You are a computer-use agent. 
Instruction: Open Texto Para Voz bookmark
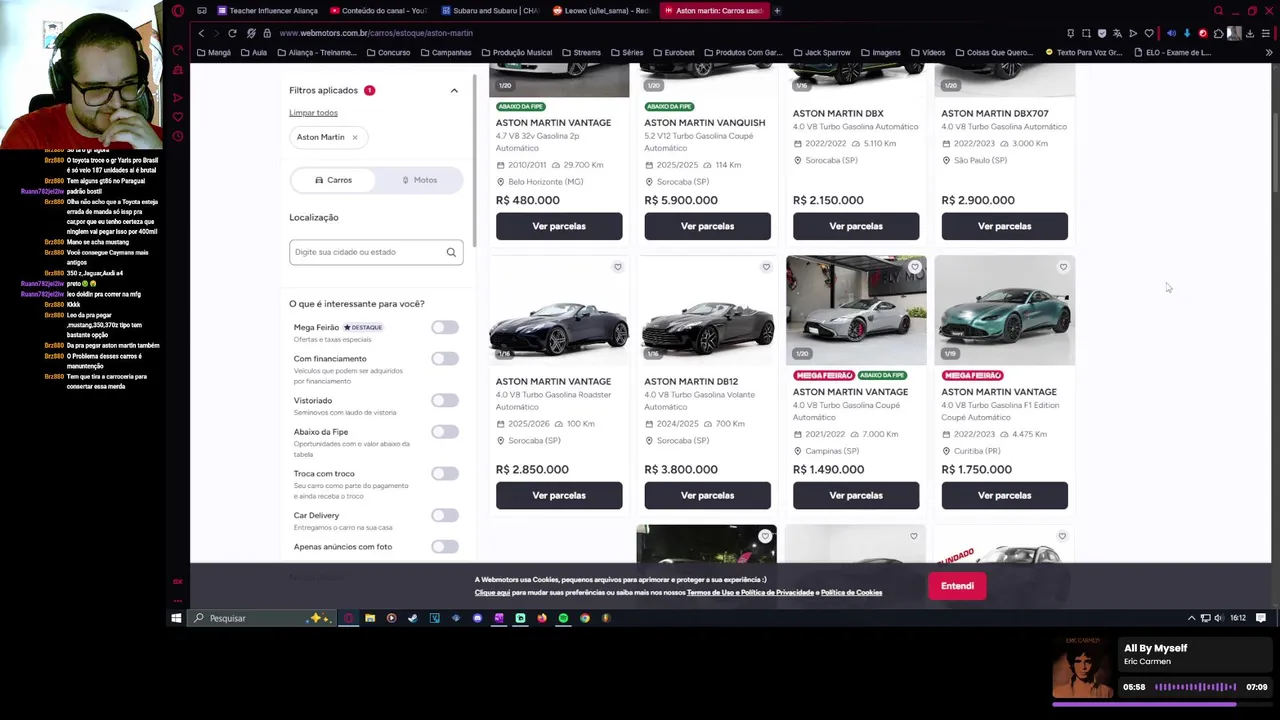click(x=1084, y=52)
